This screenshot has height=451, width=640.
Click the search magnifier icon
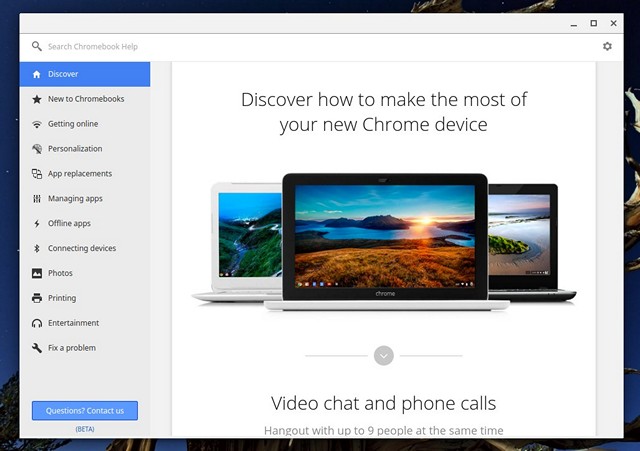[37, 46]
